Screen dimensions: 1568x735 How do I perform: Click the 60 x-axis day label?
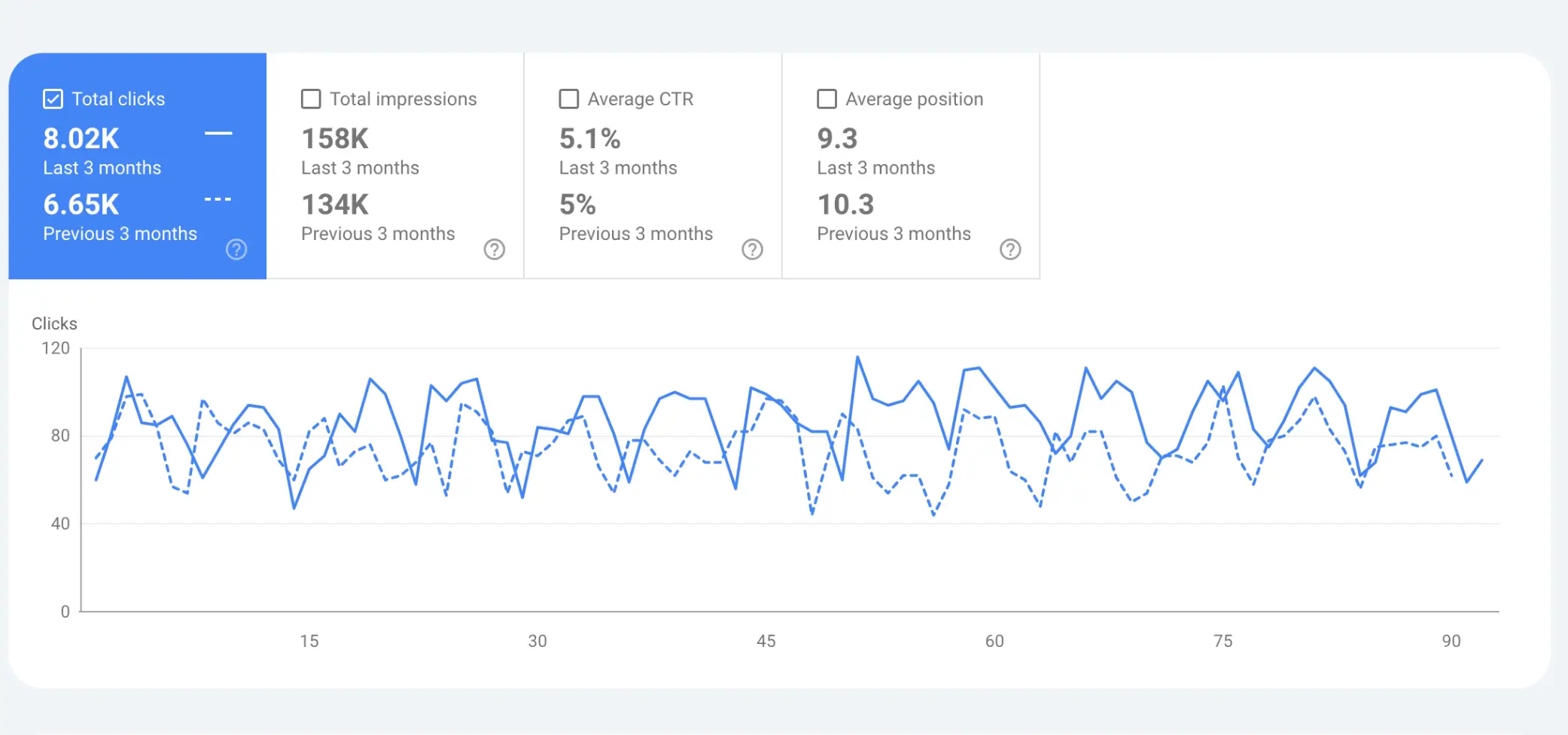[x=994, y=641]
